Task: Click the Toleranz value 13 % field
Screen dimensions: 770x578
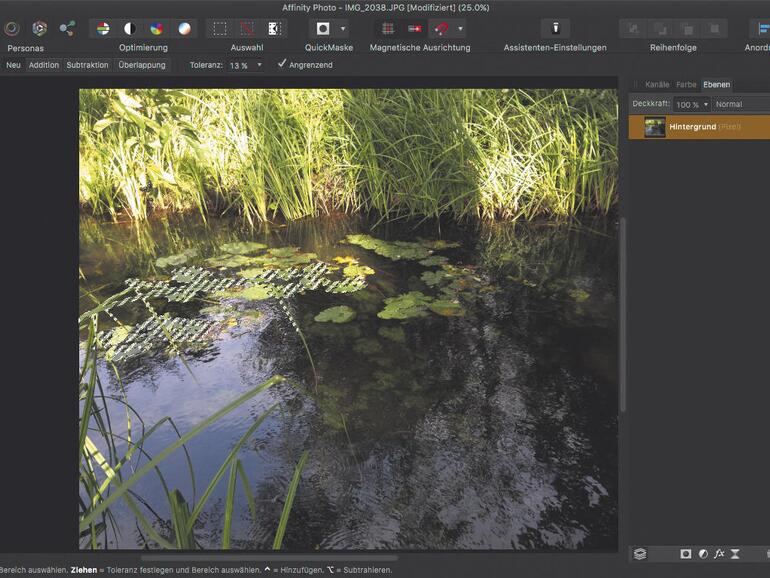Action: pos(241,65)
